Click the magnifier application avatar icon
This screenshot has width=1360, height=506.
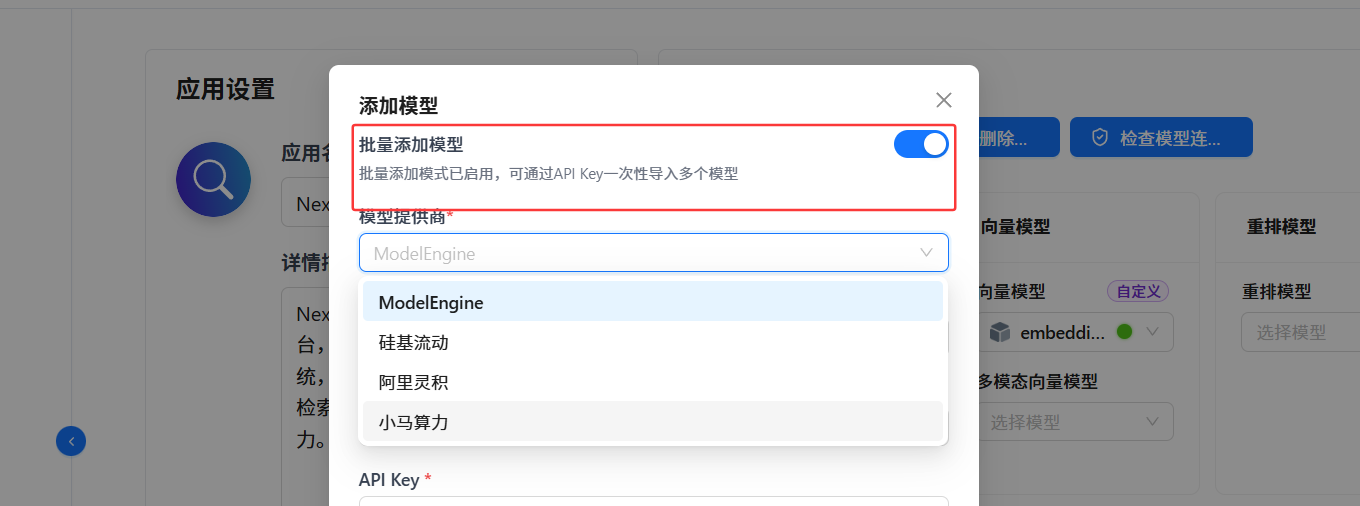tap(213, 180)
